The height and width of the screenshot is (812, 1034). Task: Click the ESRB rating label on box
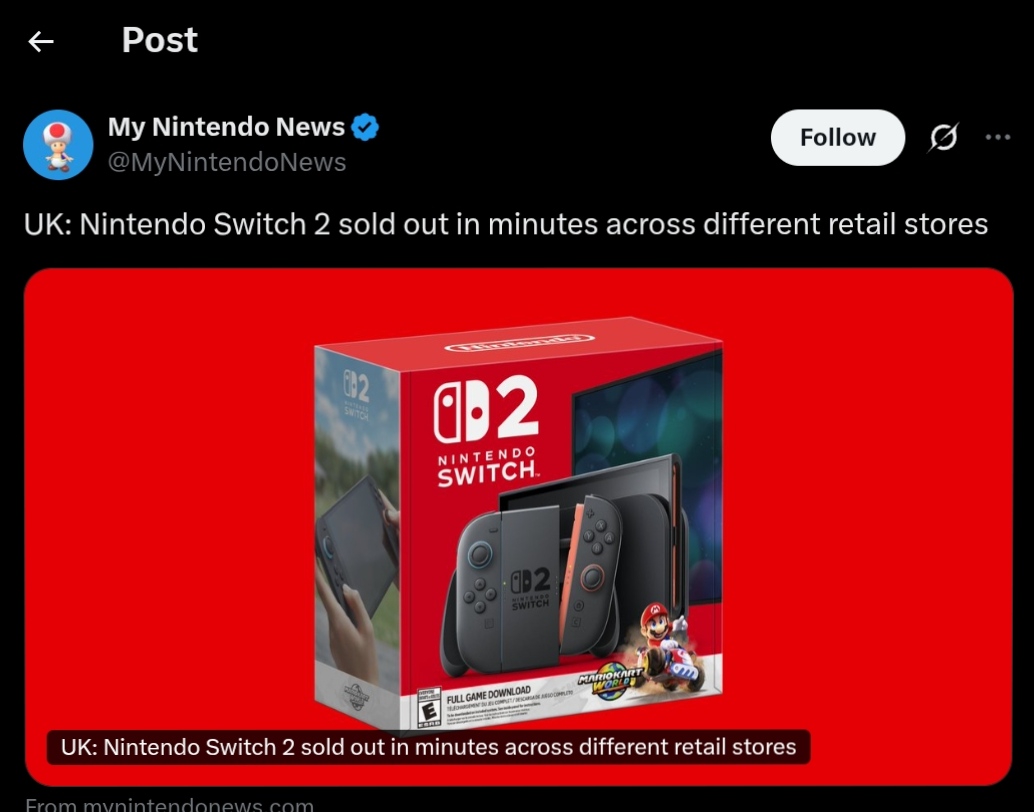coord(429,707)
